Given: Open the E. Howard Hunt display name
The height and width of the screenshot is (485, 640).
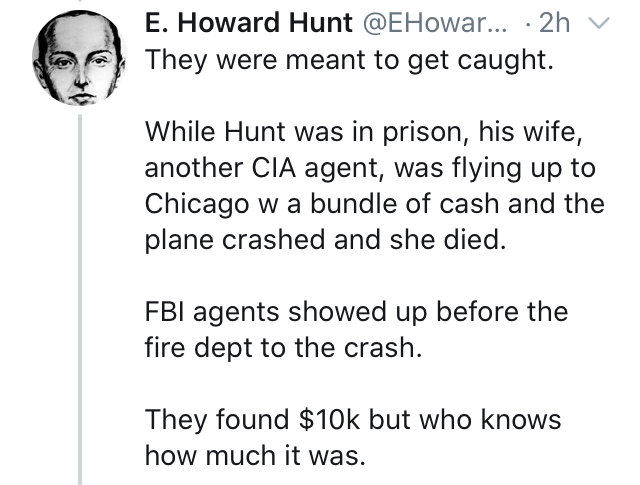Looking at the screenshot, I should pyautogui.click(x=249, y=22).
